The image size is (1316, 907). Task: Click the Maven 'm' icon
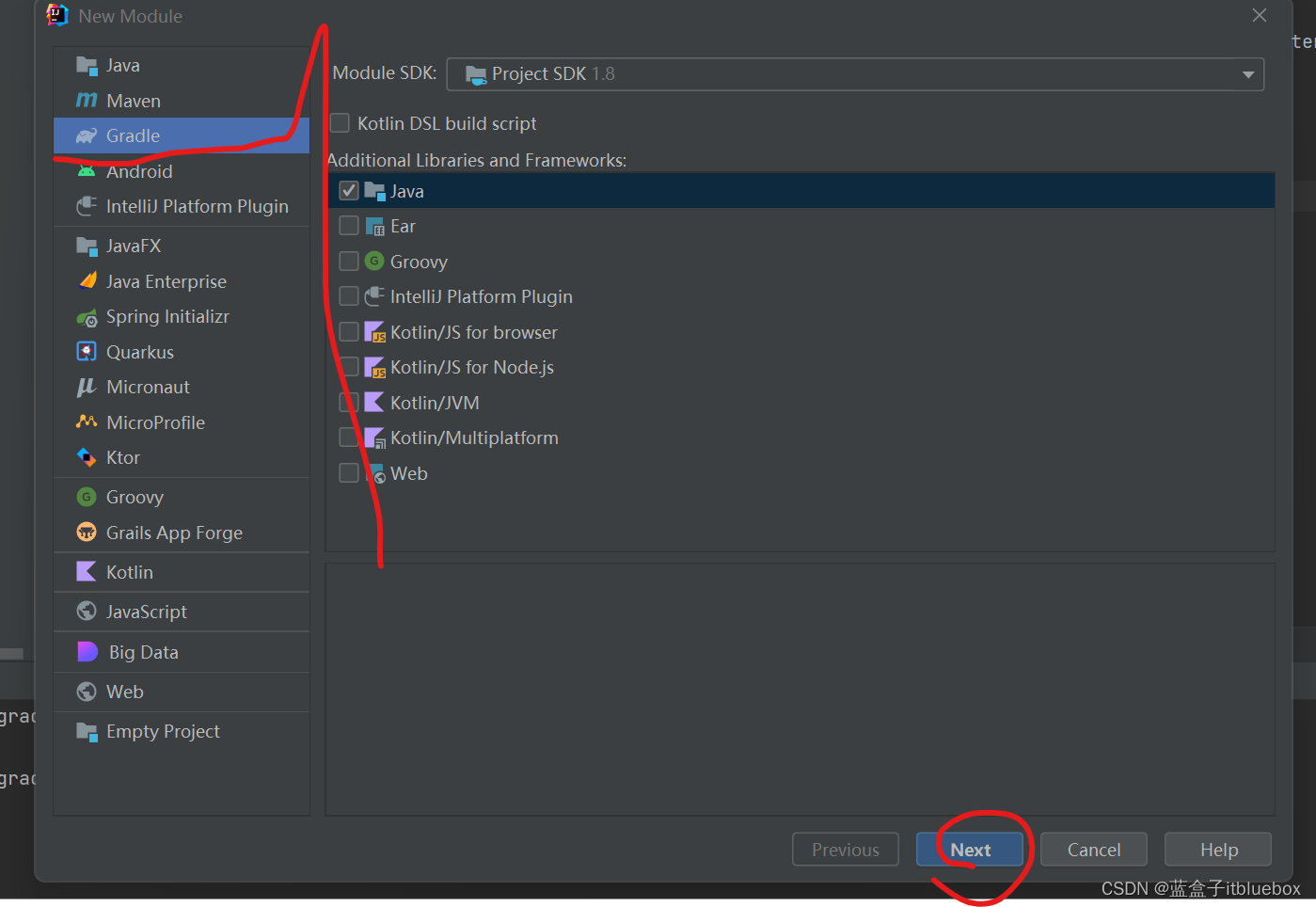coord(87,100)
